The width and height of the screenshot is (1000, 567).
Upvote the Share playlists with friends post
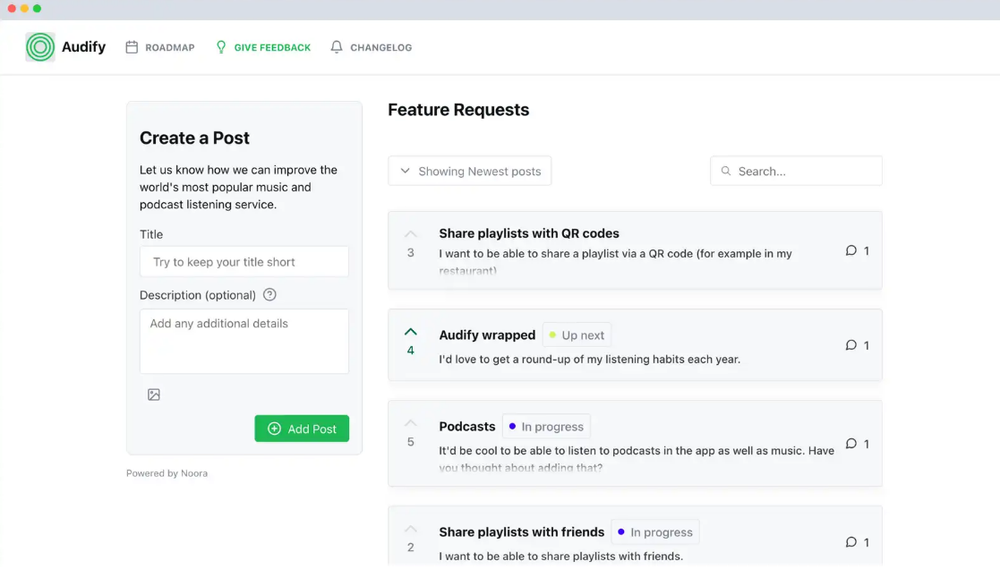(x=410, y=529)
